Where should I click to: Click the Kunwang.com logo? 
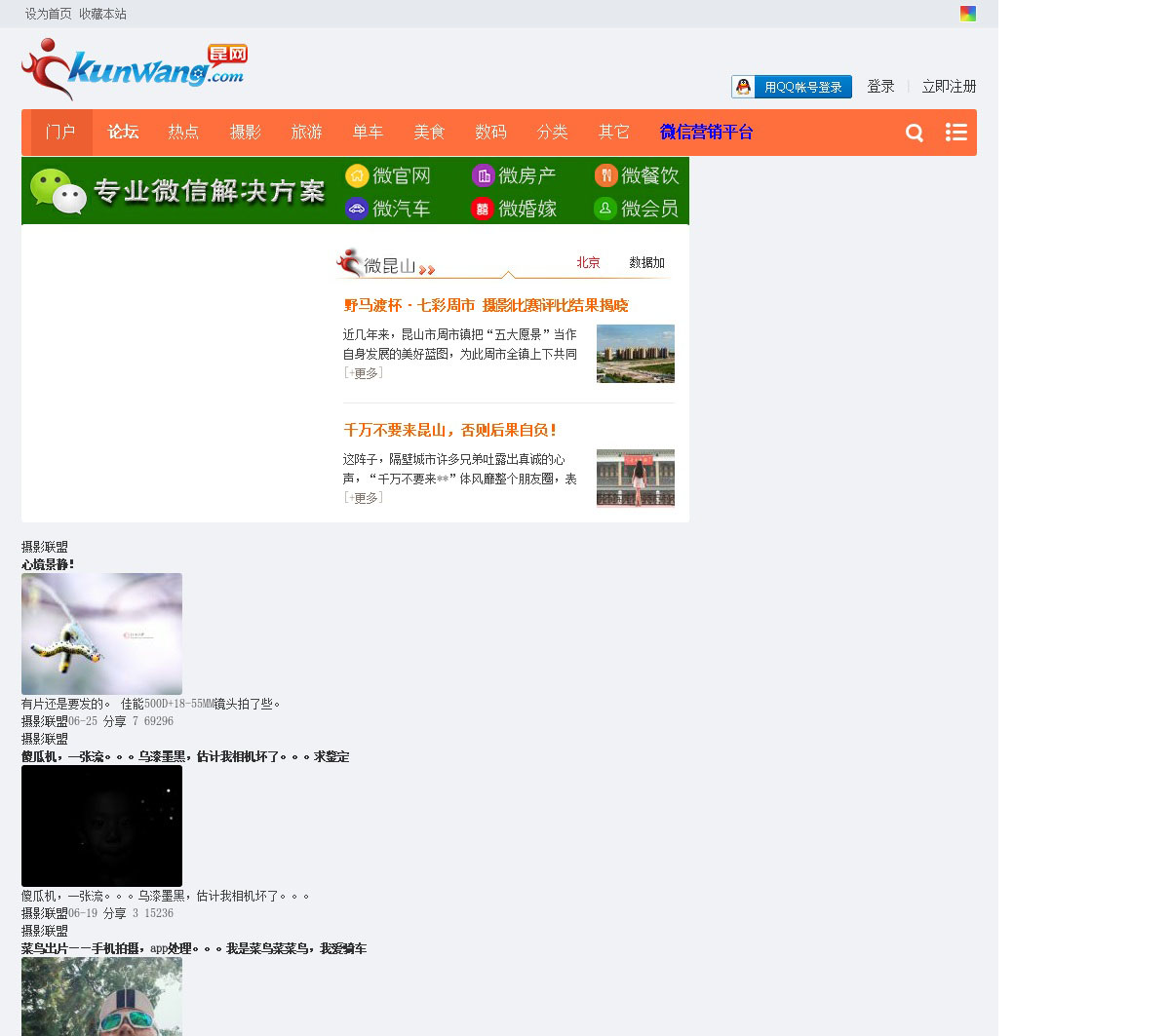pyautogui.click(x=135, y=69)
